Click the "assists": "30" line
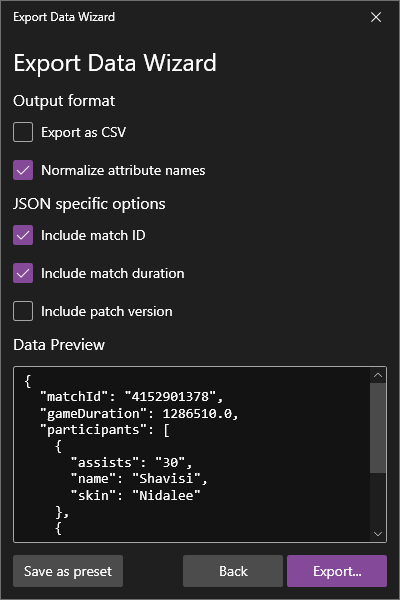Viewport: 400px width, 600px height. tap(131, 463)
